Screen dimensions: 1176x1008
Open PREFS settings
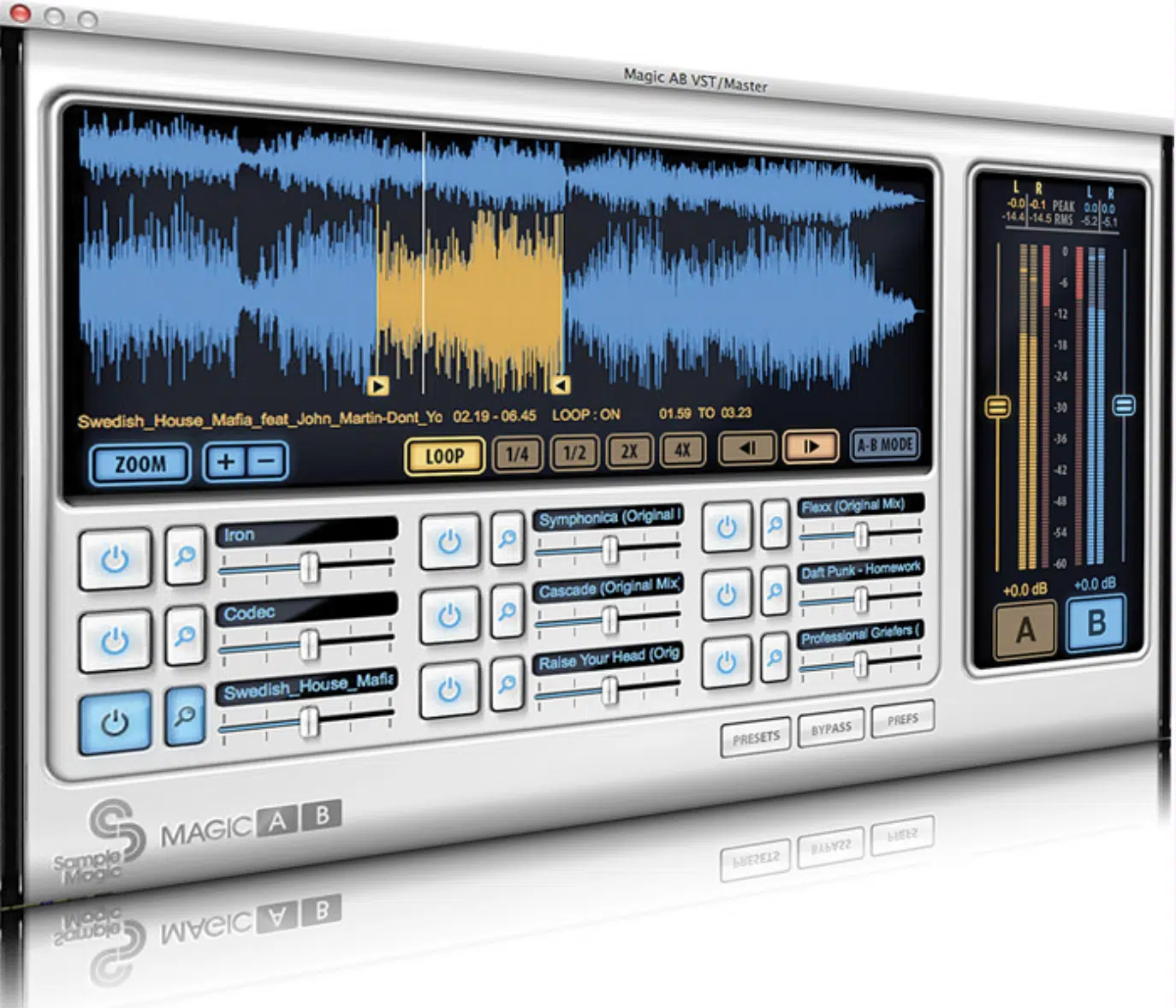click(x=902, y=720)
